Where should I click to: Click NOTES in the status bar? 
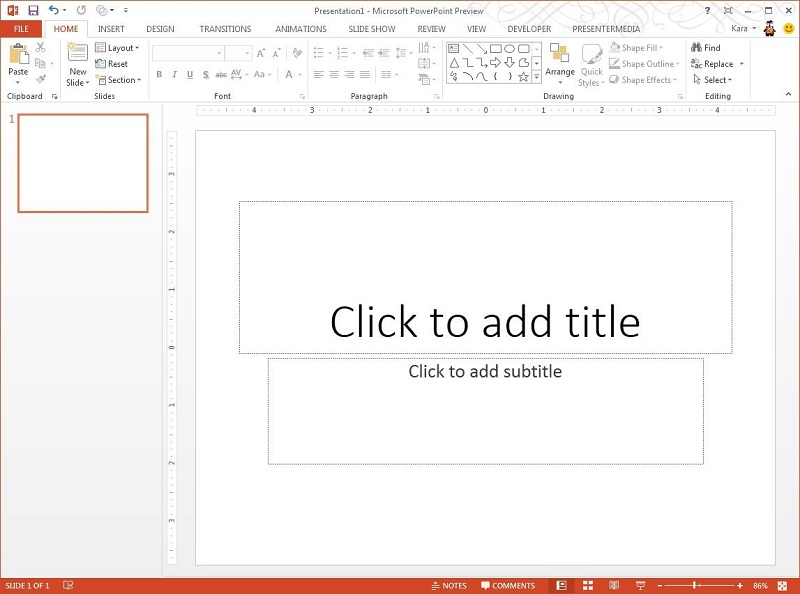click(x=449, y=585)
